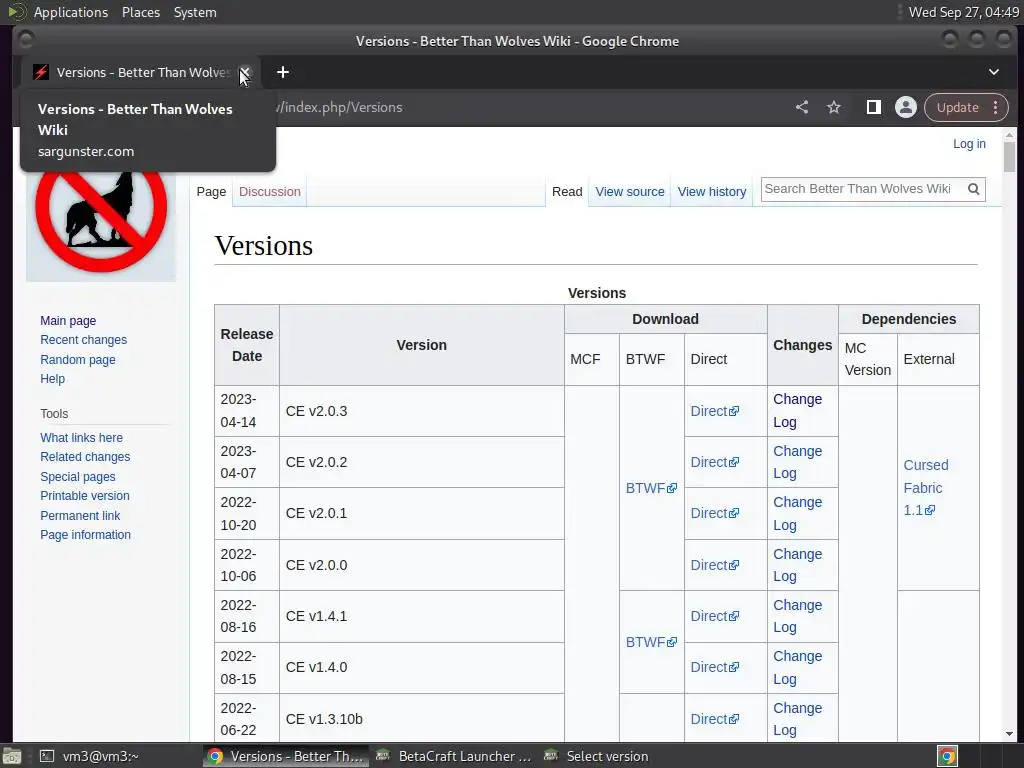1024x768 pixels.
Task: Click the share page icon in the address bar
Action: [801, 107]
